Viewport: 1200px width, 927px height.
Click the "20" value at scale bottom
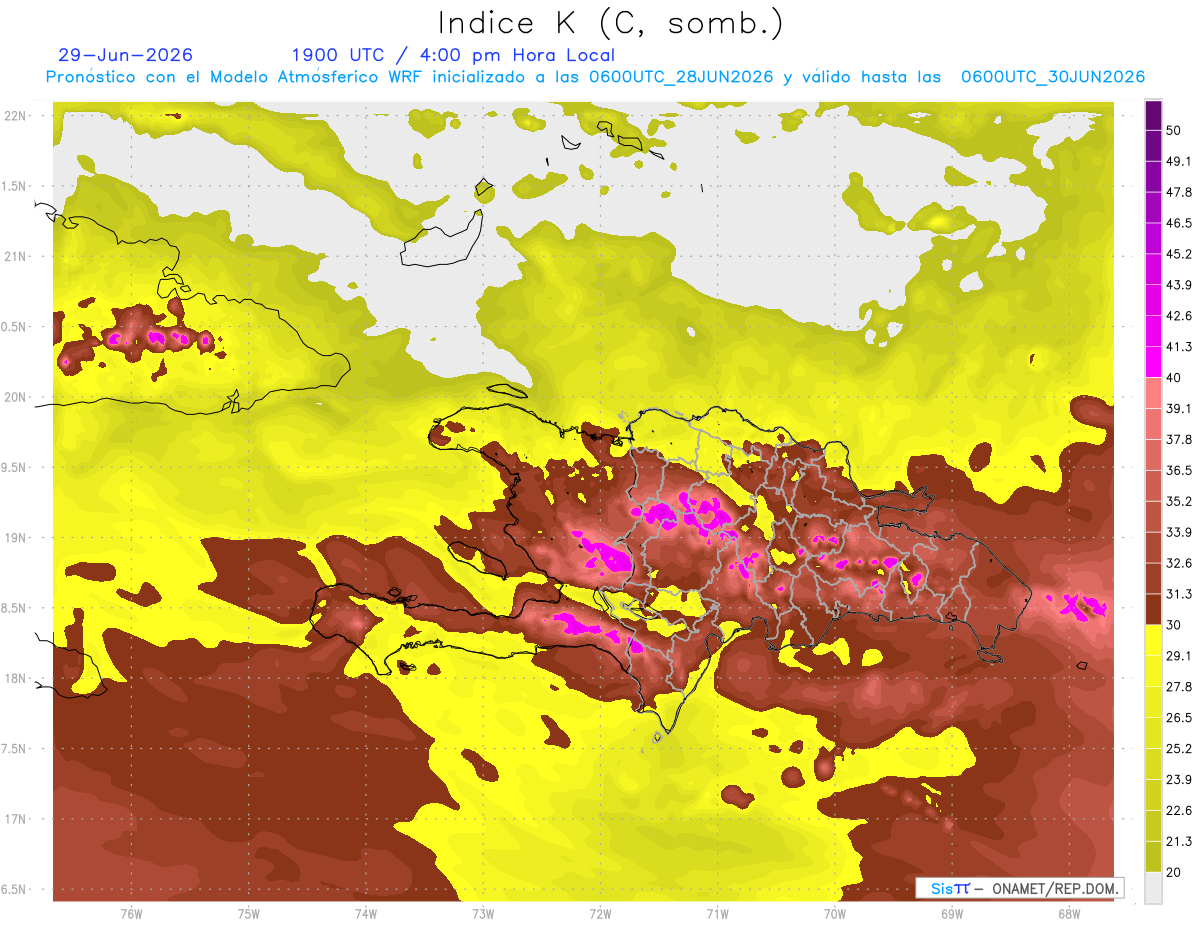pyautogui.click(x=1174, y=872)
